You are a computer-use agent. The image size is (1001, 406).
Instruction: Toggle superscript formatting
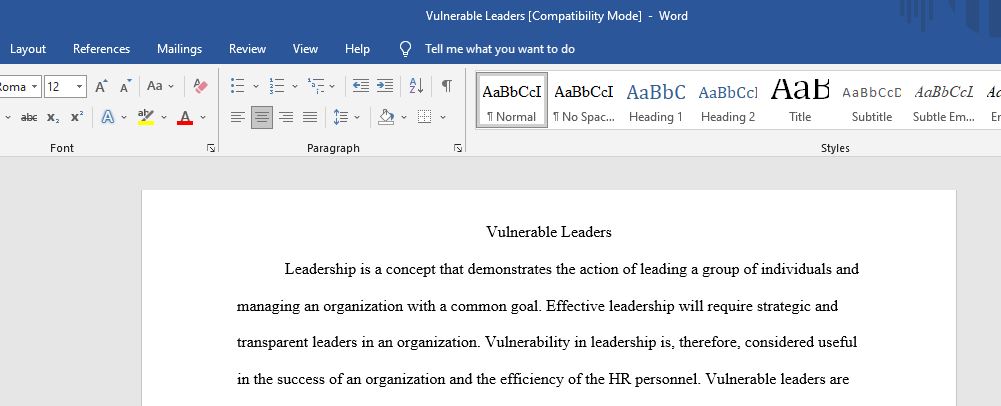point(77,117)
